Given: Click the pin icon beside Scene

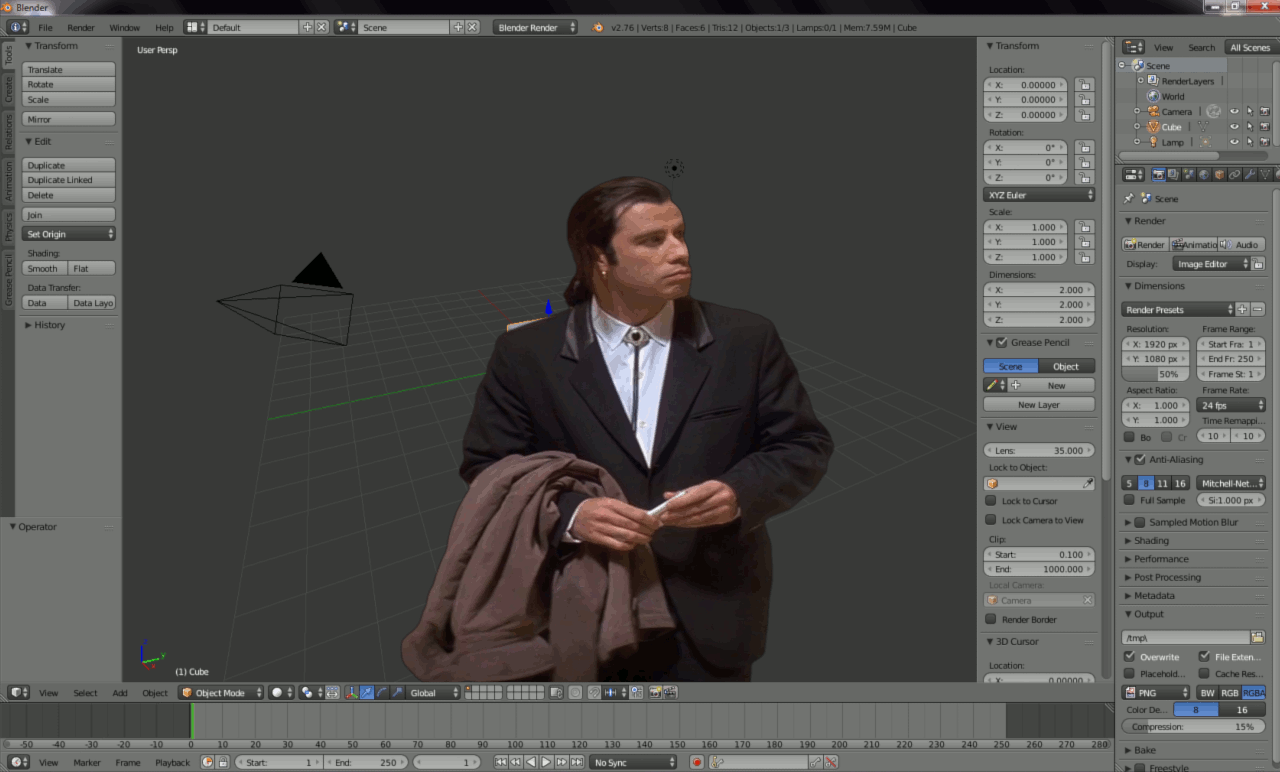Looking at the screenshot, I should click(x=1129, y=199).
